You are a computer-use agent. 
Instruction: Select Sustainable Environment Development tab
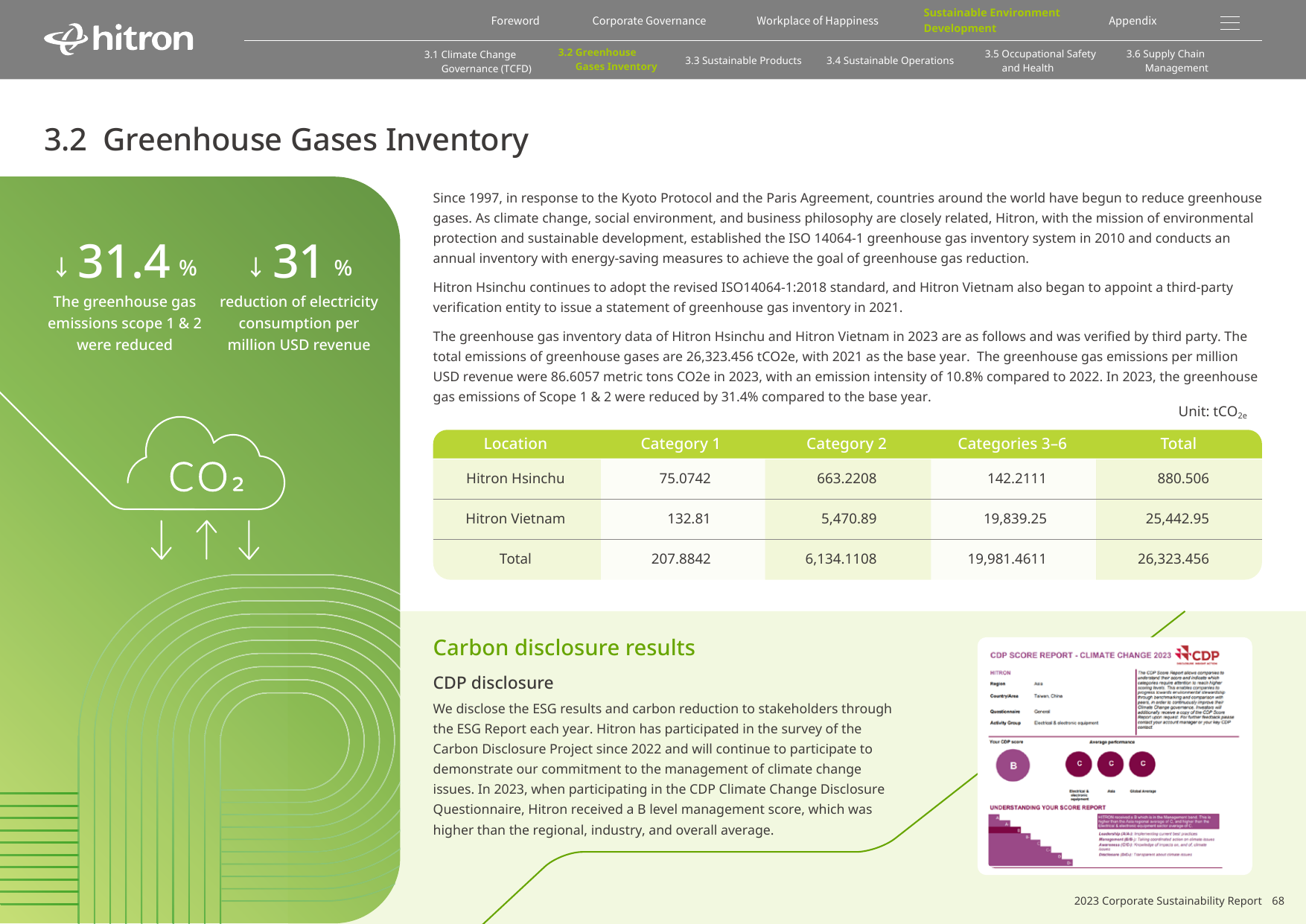(991, 20)
